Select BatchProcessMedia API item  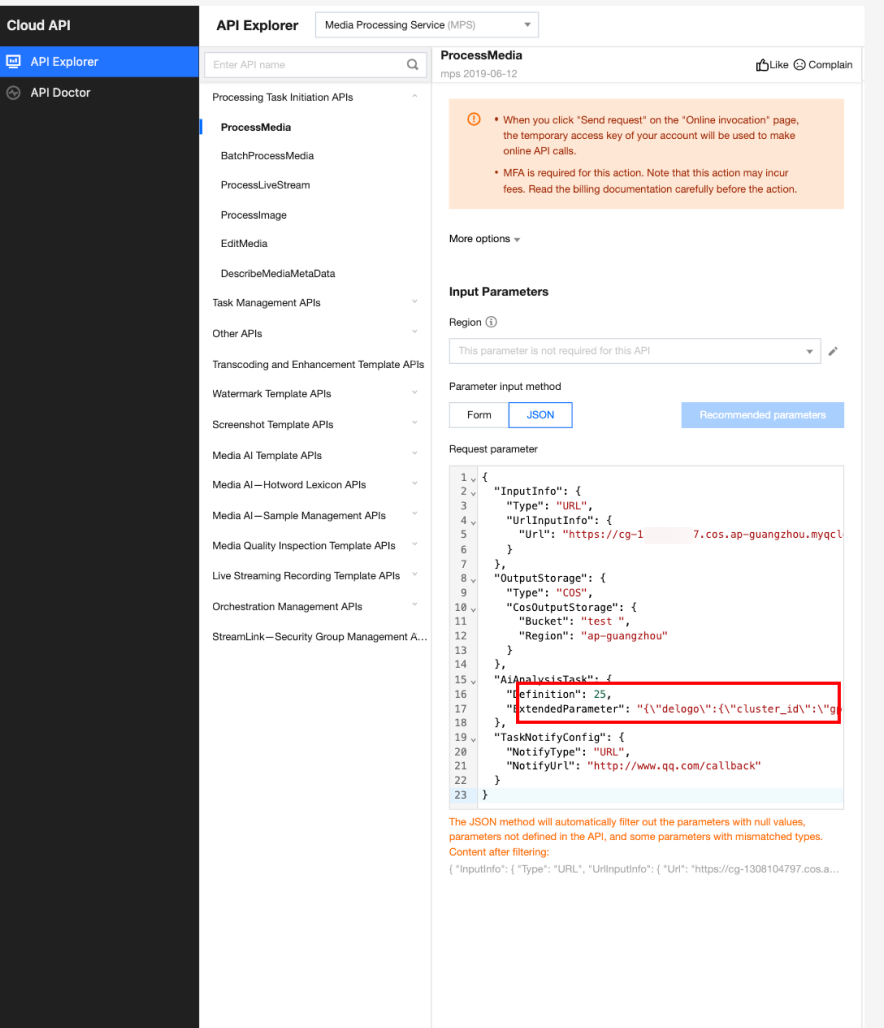pyautogui.click(x=267, y=155)
